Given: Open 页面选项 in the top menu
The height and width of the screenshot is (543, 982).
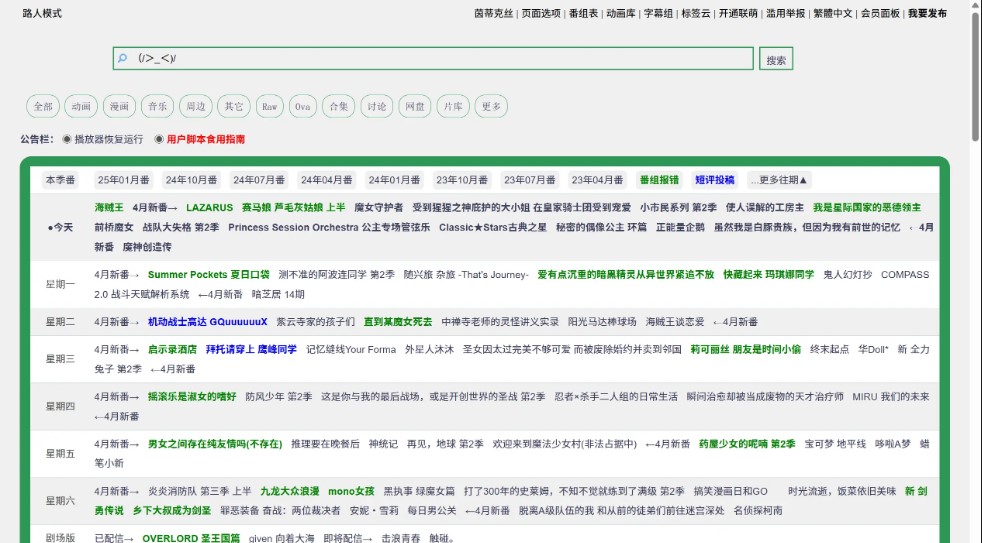Looking at the screenshot, I should (x=541, y=14).
